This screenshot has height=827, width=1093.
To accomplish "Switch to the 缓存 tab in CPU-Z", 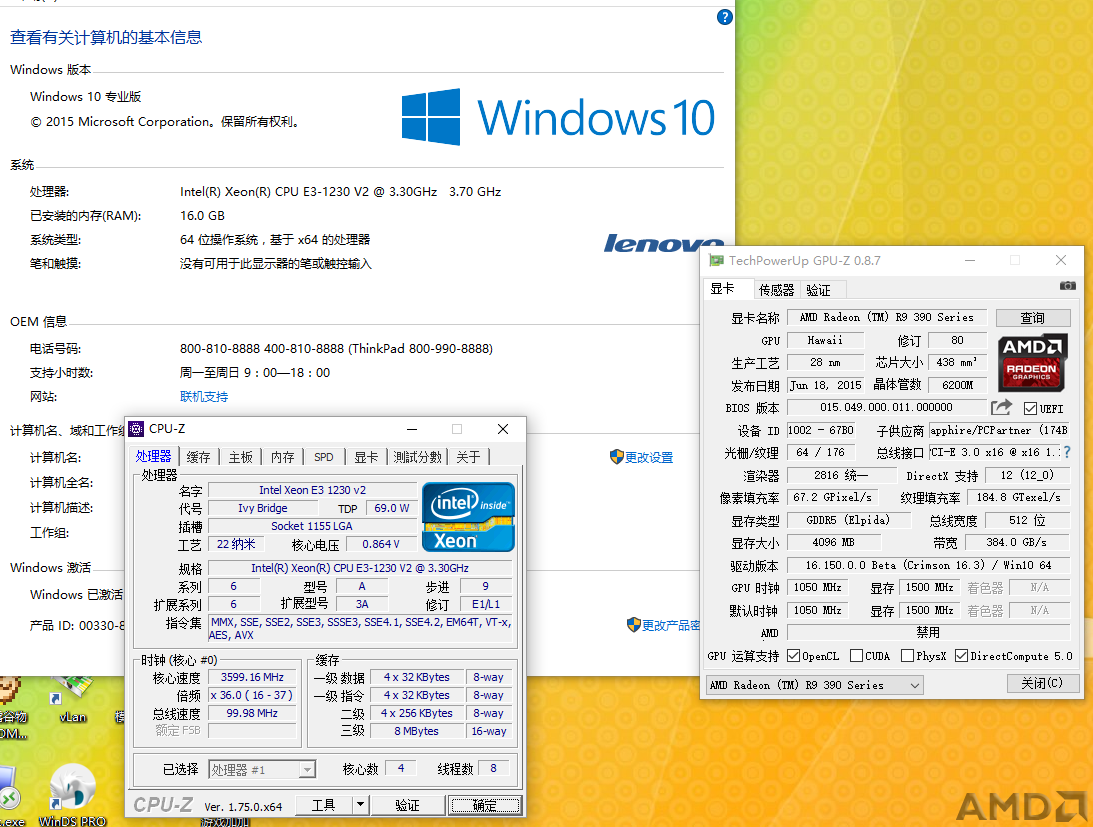I will pos(198,457).
